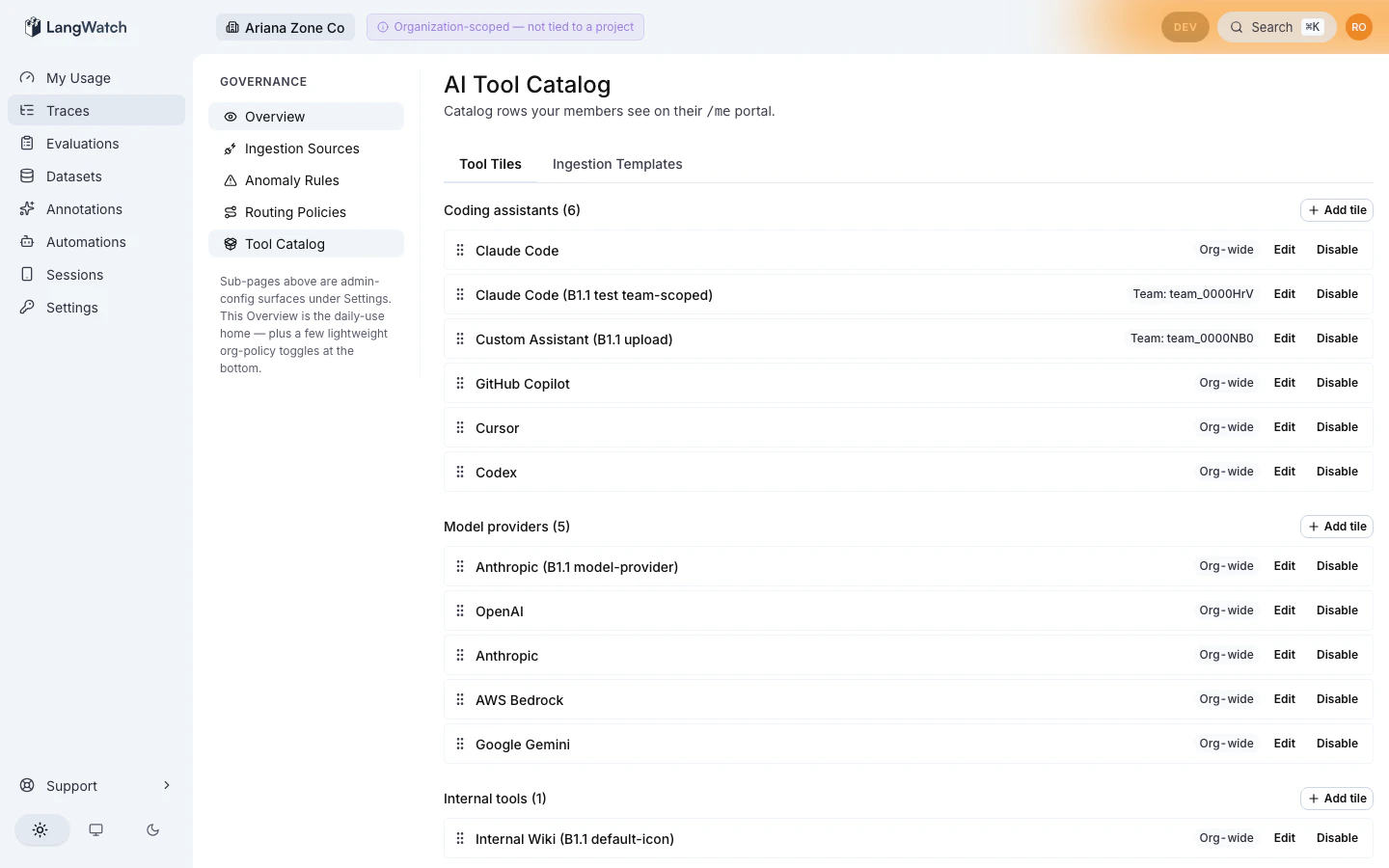Image resolution: width=1389 pixels, height=868 pixels.
Task: Switch to system theme mode
Action: (x=96, y=829)
